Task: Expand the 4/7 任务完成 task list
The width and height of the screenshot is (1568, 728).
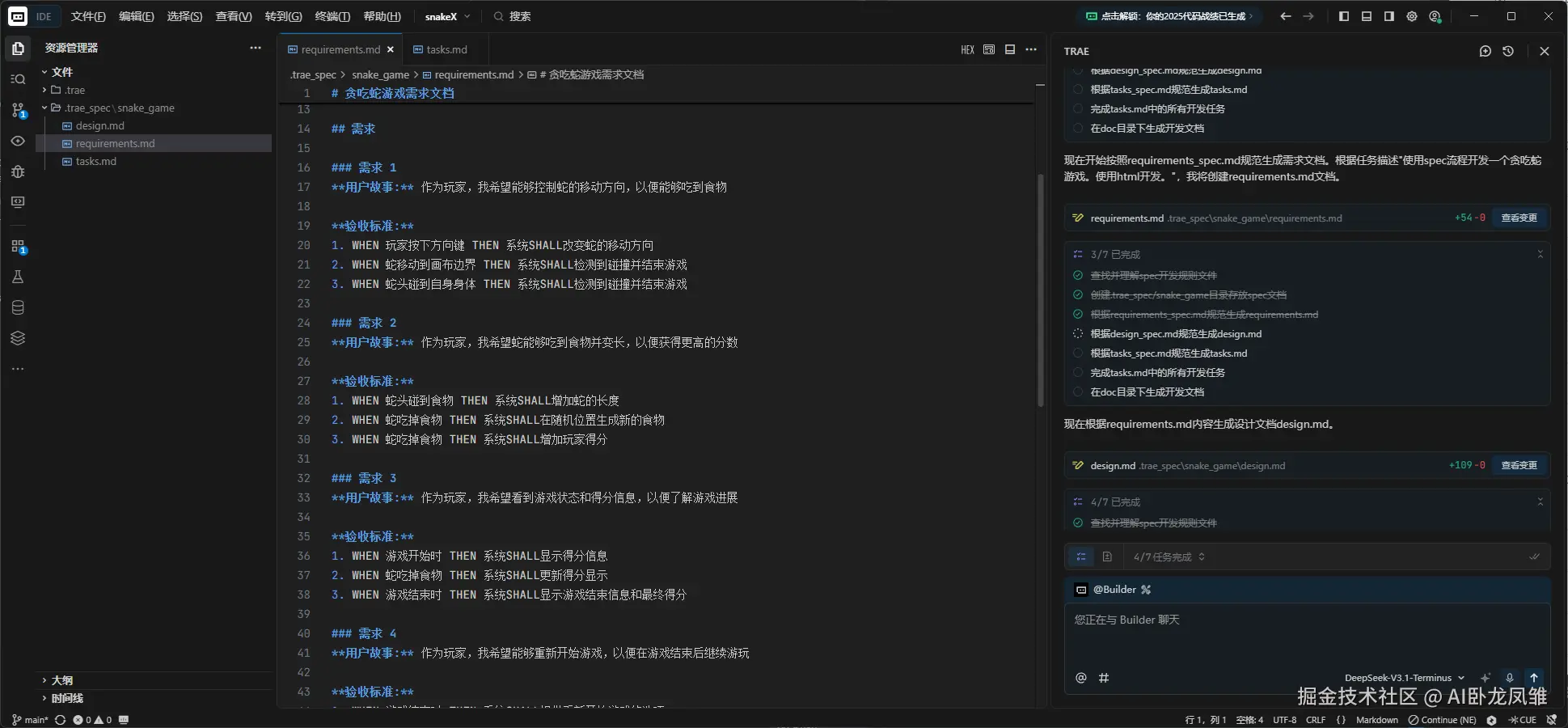Action: [x=1169, y=557]
